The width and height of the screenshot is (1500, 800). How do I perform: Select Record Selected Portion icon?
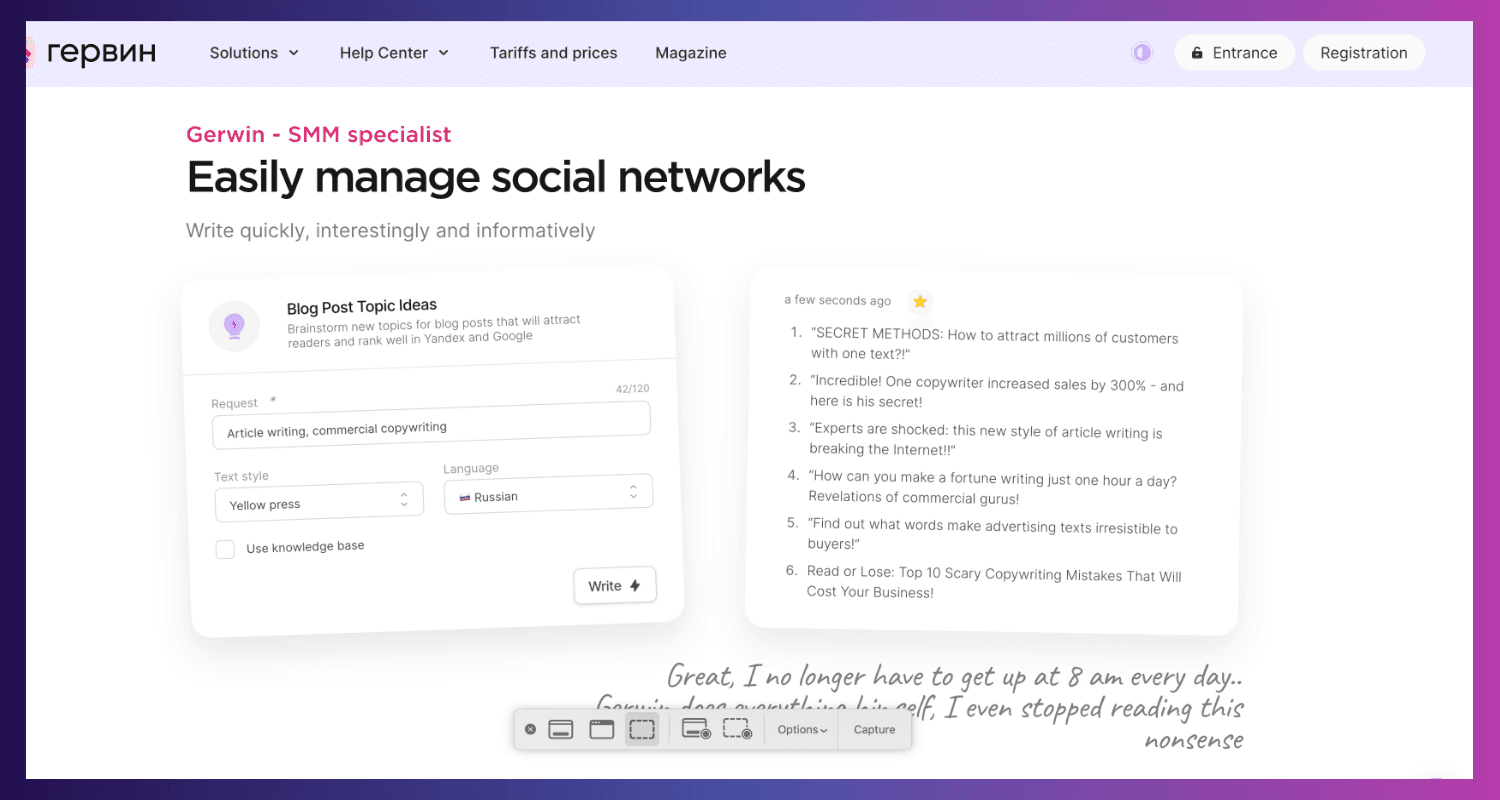(x=737, y=730)
